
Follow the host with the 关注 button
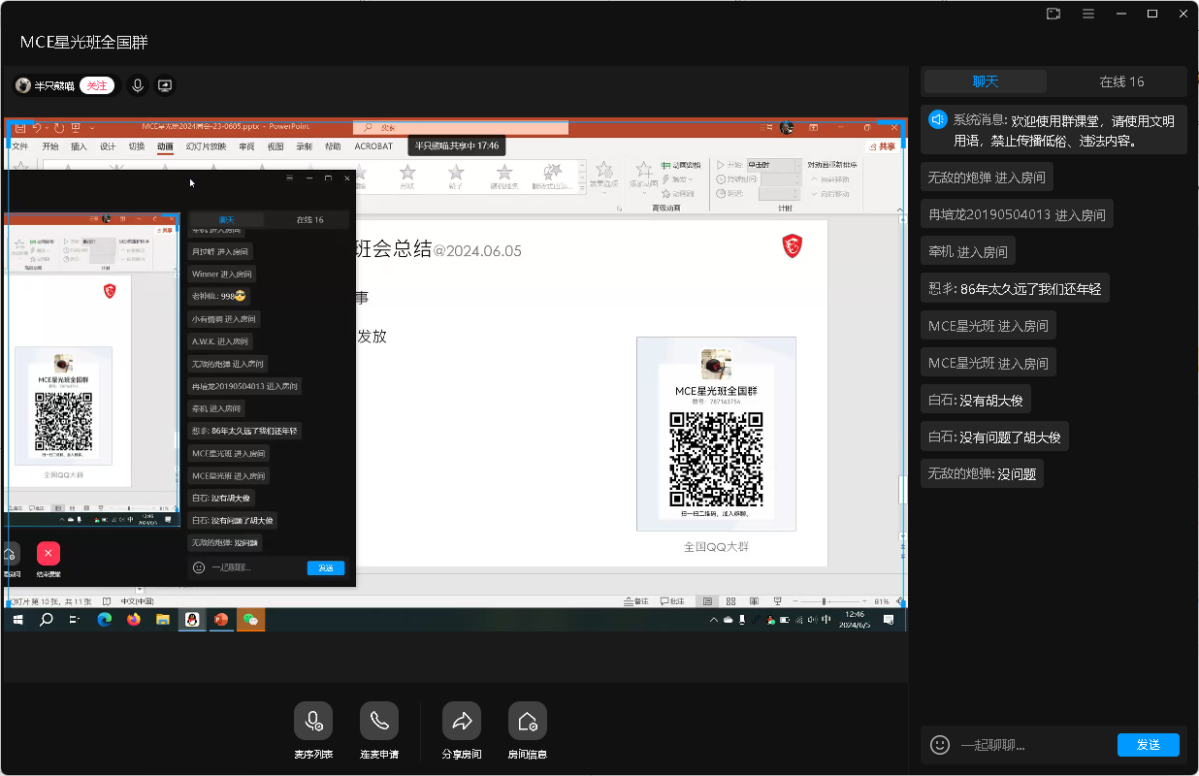pyautogui.click(x=97, y=86)
